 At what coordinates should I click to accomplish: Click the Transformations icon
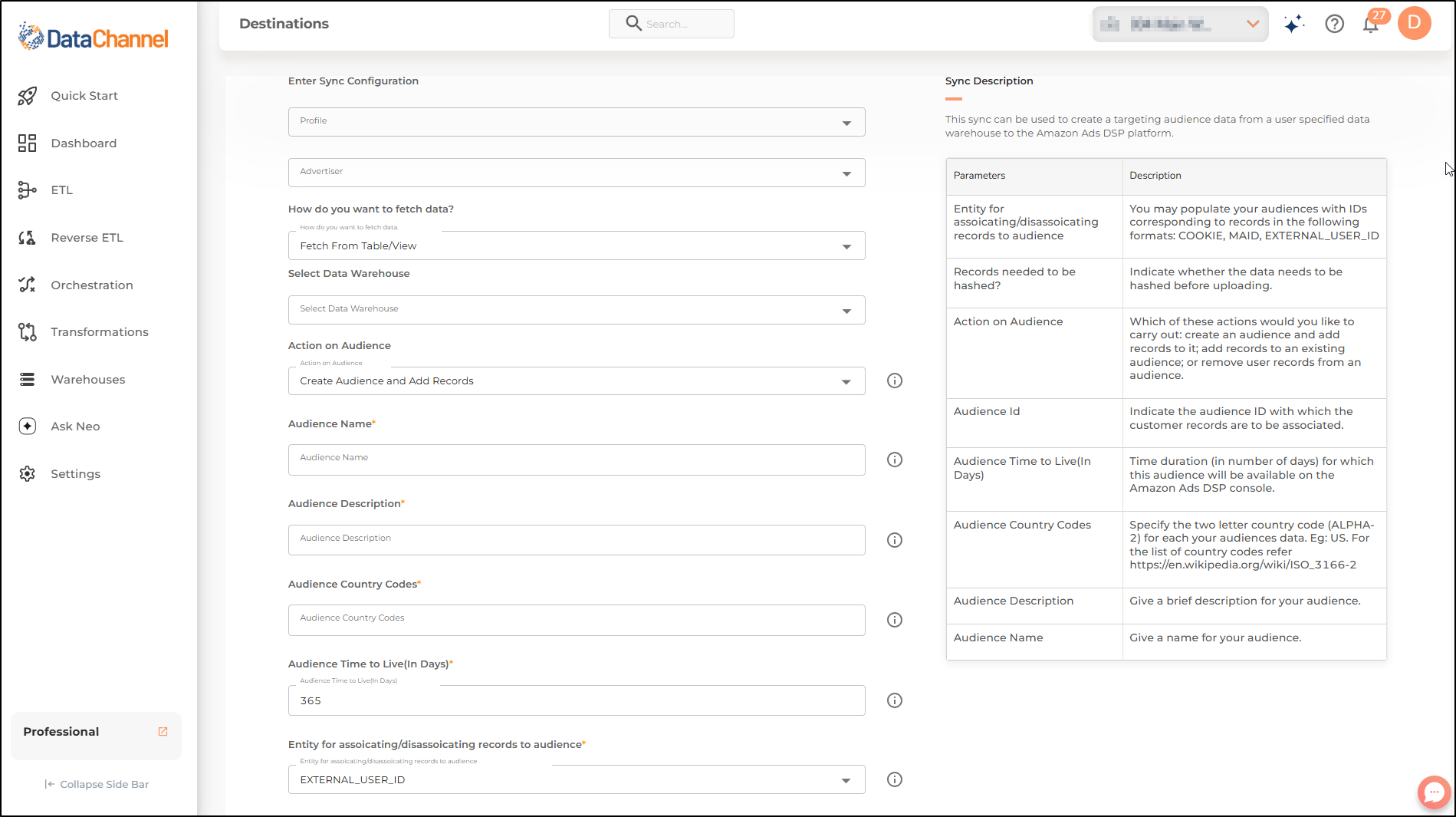tap(28, 332)
